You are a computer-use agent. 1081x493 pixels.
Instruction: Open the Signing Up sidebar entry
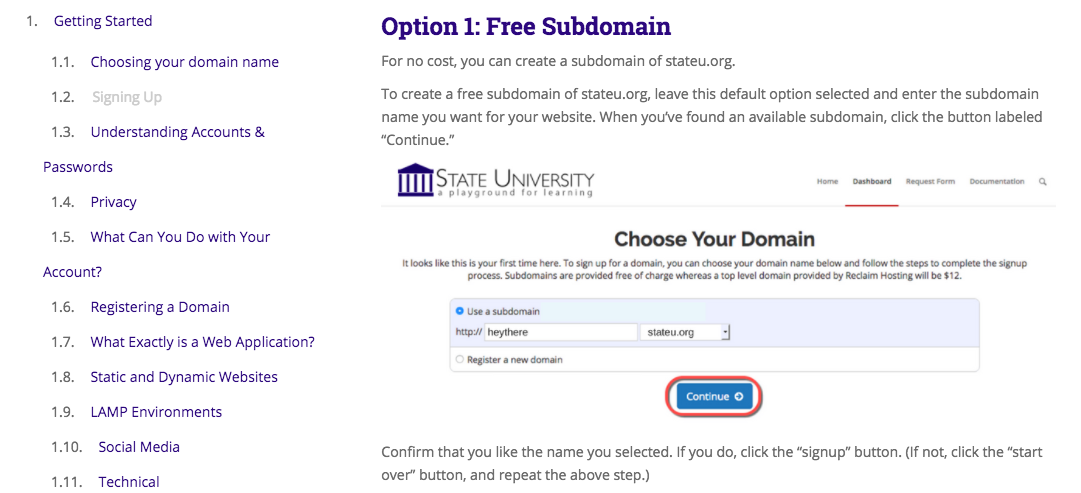127,97
